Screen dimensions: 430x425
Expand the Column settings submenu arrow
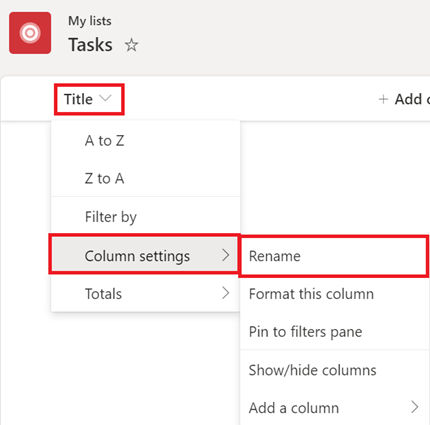[x=226, y=255]
